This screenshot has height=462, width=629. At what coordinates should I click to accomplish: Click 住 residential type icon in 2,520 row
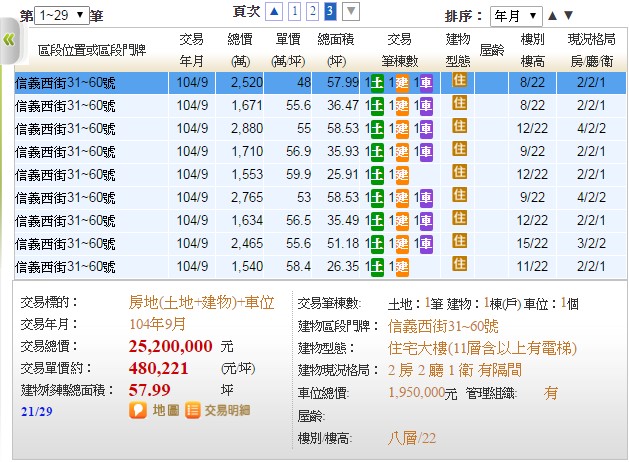[460, 80]
